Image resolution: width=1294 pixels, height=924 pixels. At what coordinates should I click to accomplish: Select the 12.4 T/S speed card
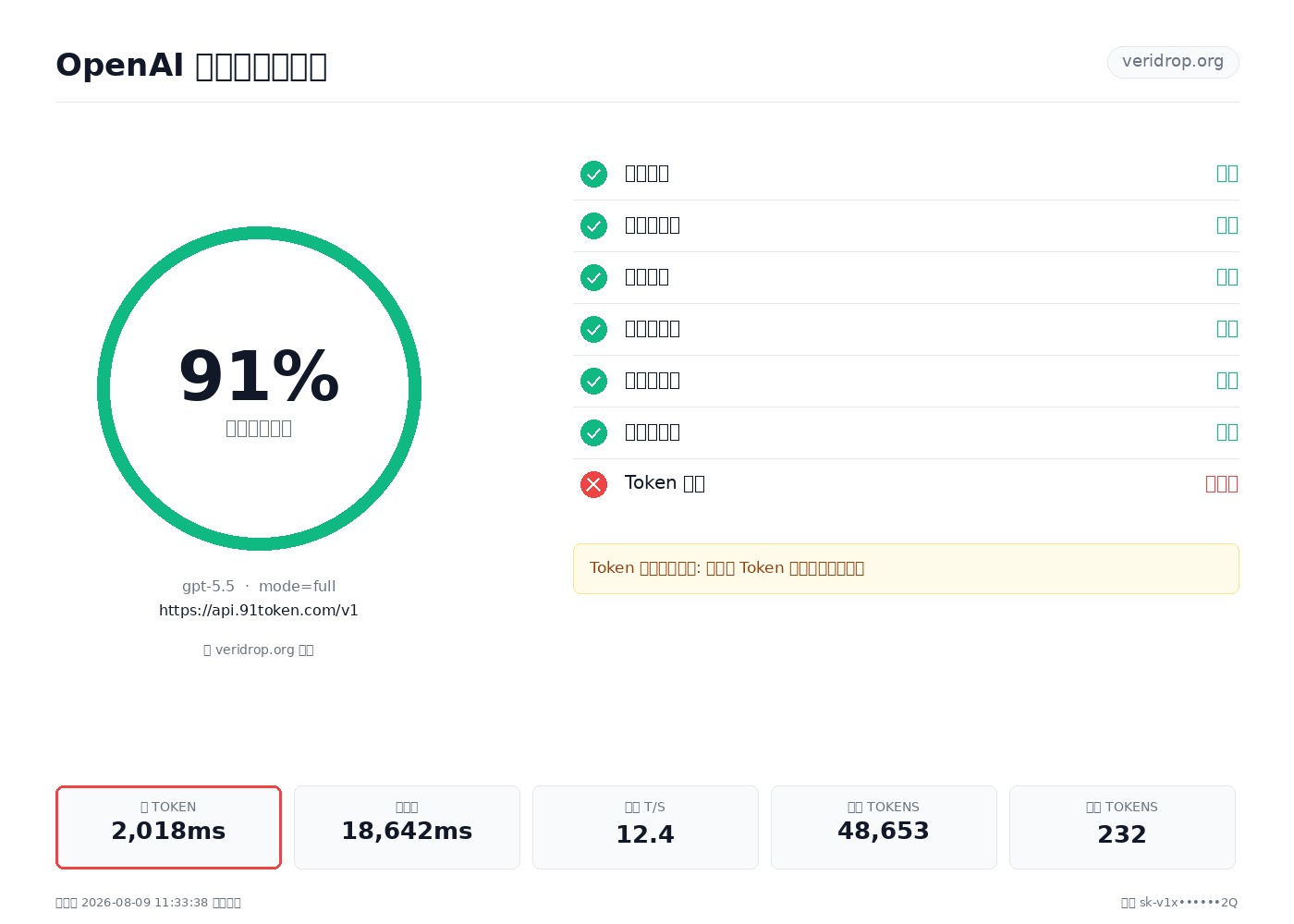pos(645,827)
